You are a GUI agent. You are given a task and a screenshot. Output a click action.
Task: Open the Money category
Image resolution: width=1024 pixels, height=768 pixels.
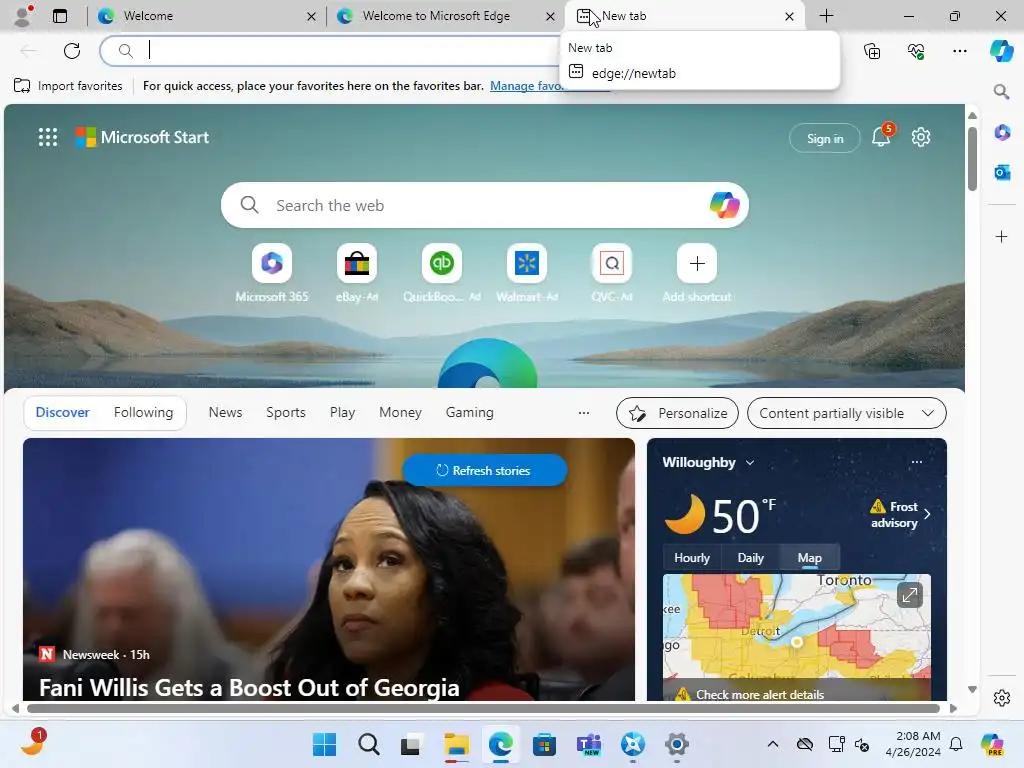click(x=400, y=412)
